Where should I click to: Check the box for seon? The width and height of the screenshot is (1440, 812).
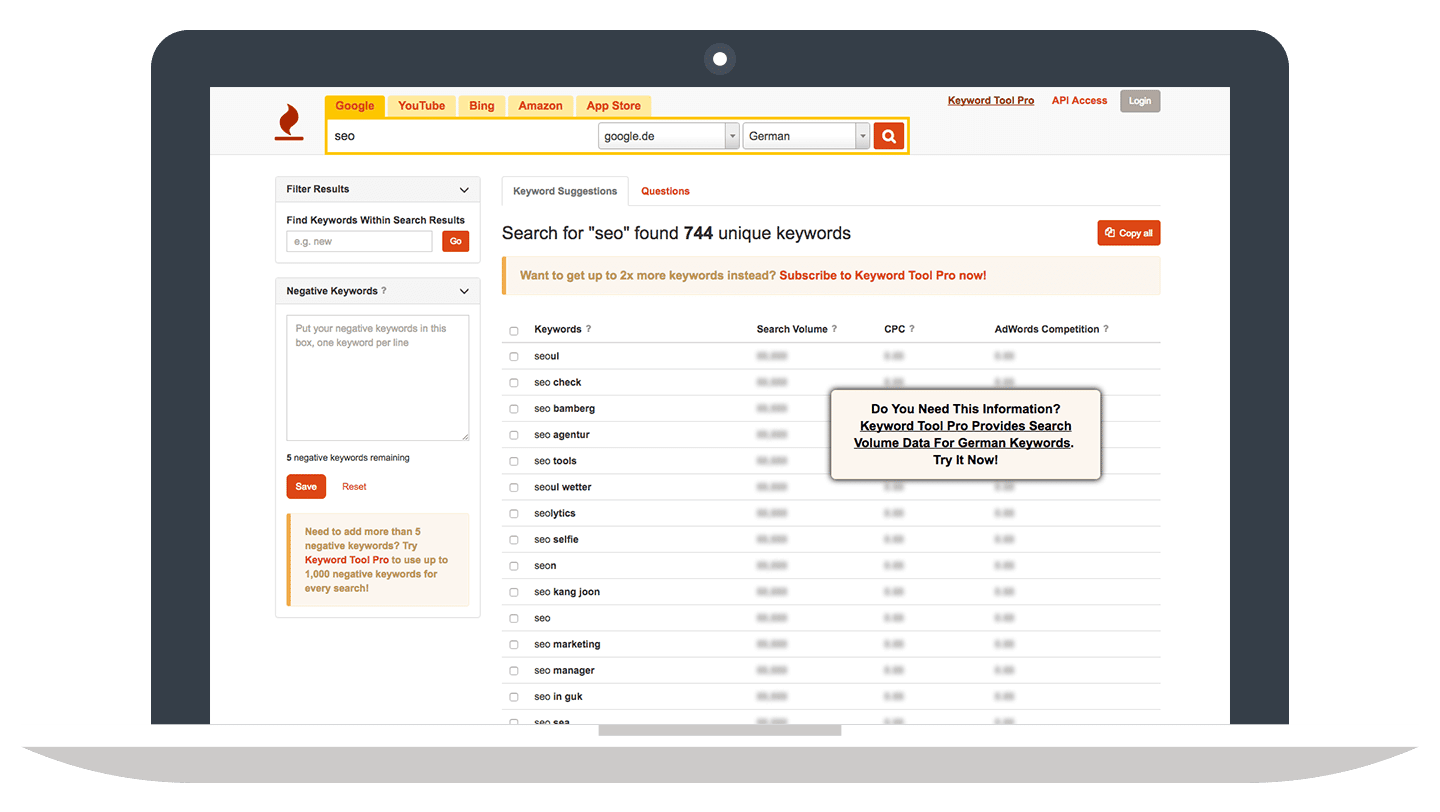pos(514,566)
